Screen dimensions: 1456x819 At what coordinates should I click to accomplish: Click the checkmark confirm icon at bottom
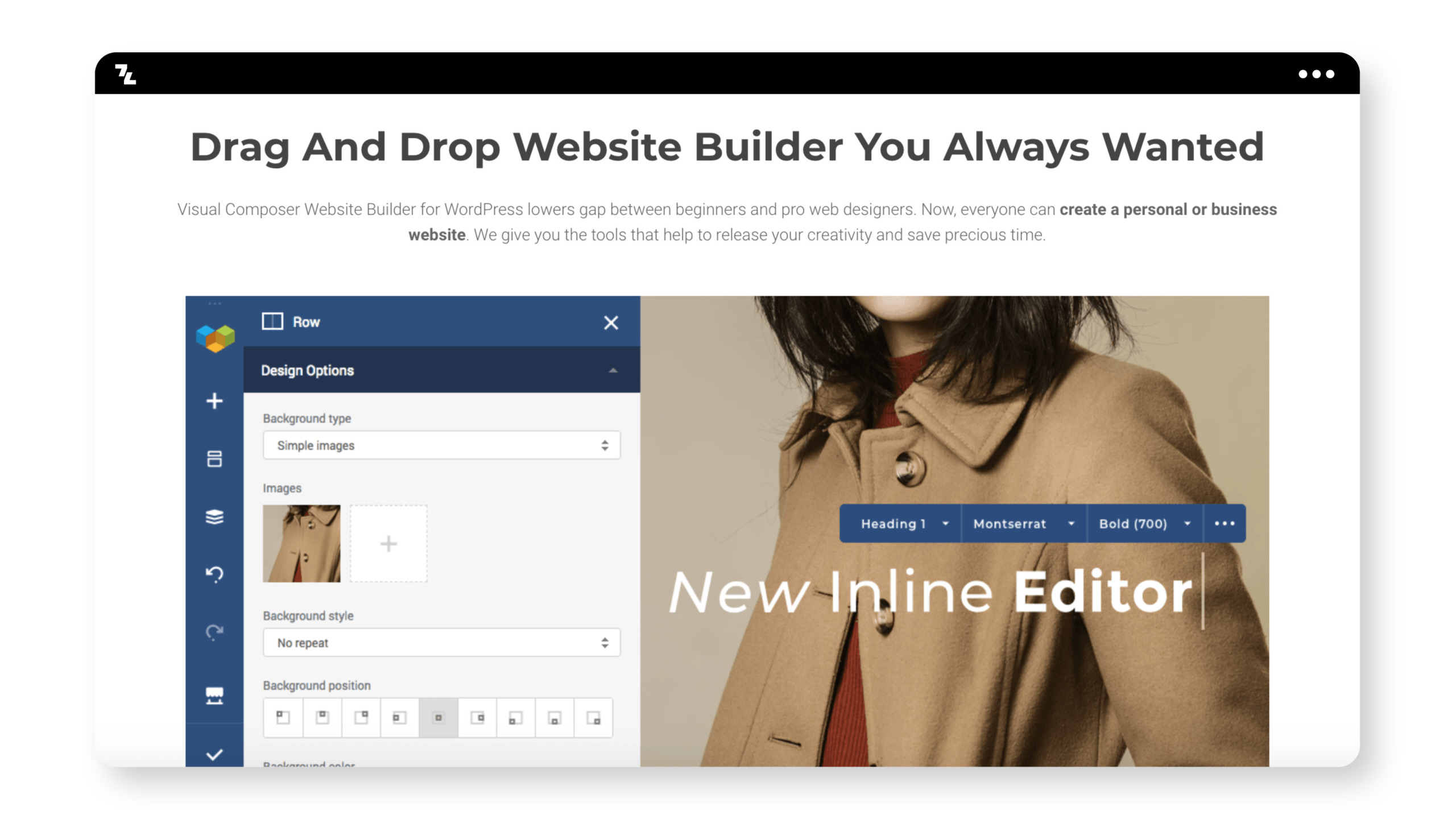[214, 754]
